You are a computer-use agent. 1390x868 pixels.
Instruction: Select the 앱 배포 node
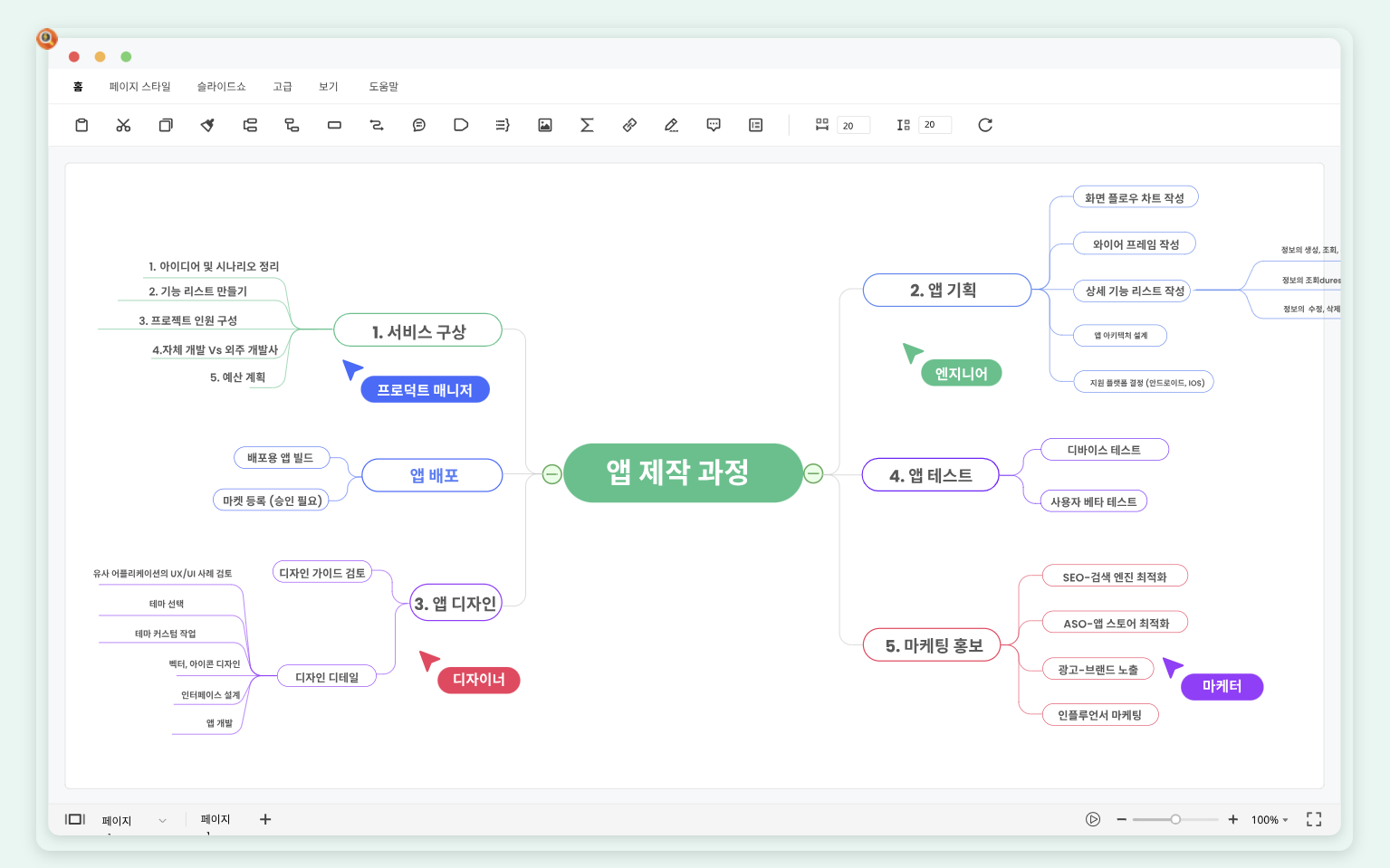[x=433, y=475]
